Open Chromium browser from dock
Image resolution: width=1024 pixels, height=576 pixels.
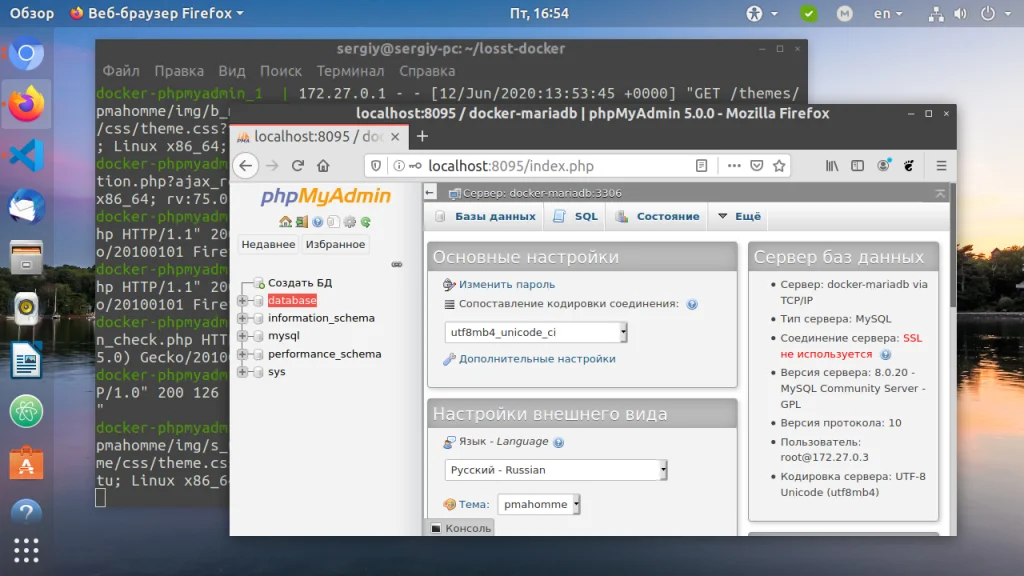tap(26, 54)
